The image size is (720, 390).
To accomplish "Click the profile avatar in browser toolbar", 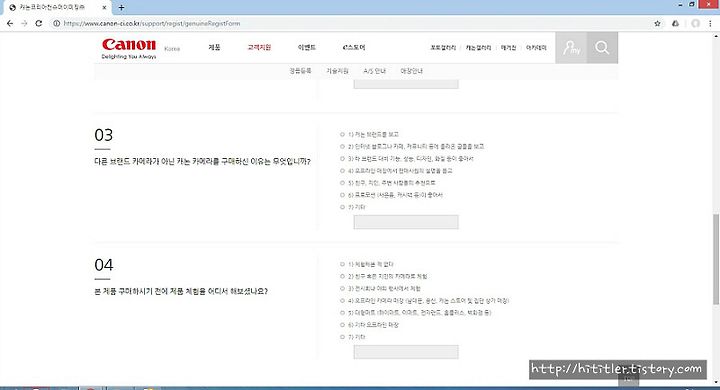I will tap(696, 23).
